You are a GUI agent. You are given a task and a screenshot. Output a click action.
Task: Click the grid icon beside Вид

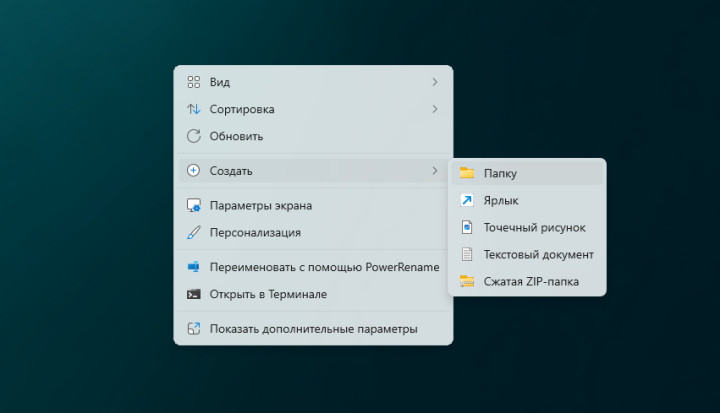pos(194,82)
